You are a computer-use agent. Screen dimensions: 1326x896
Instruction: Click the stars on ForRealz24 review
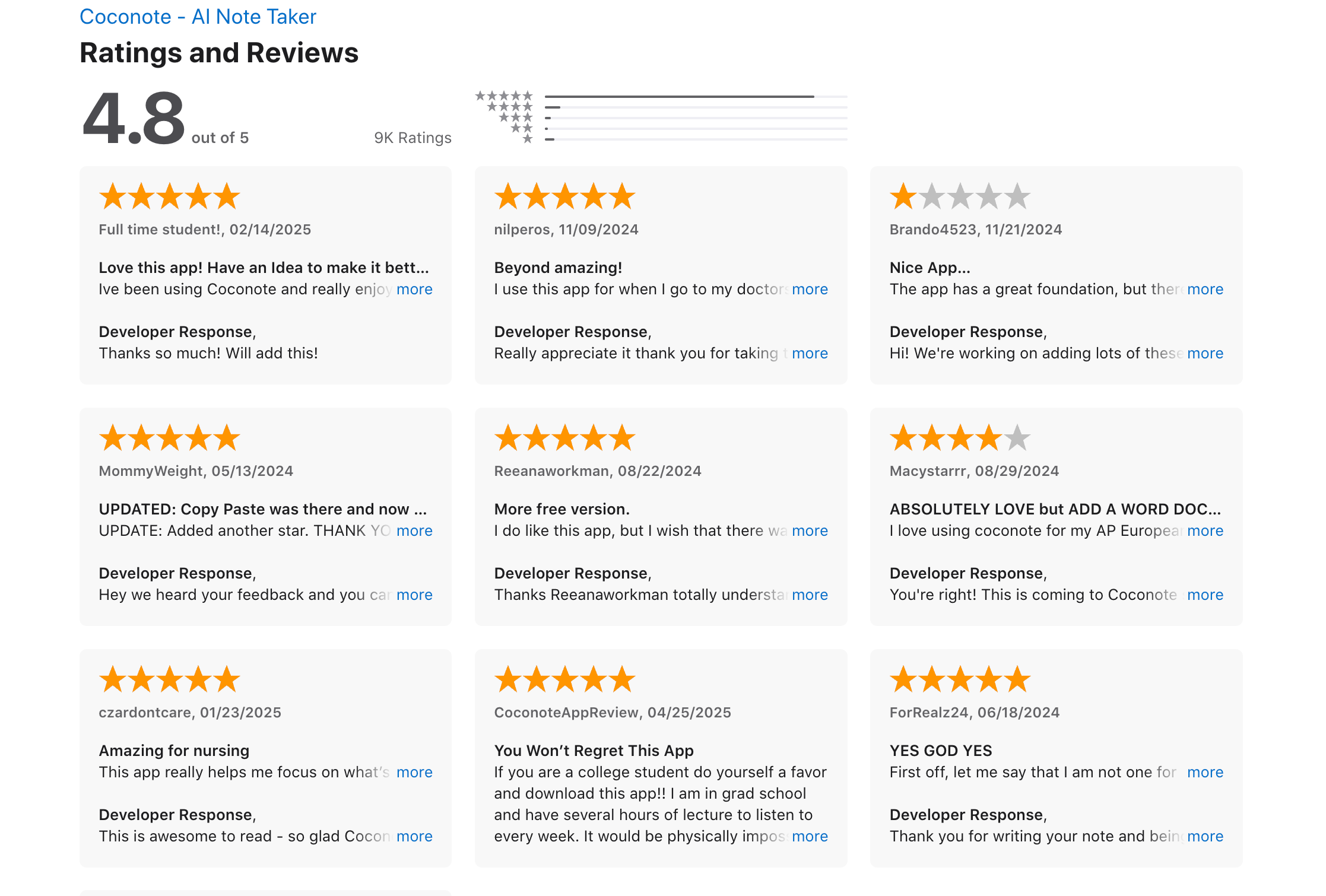pos(960,679)
